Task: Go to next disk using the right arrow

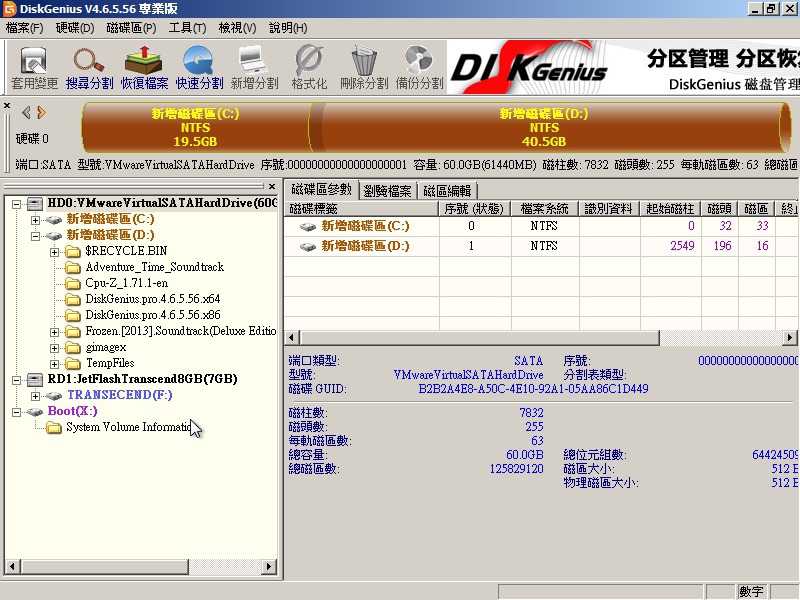Action: click(x=42, y=113)
